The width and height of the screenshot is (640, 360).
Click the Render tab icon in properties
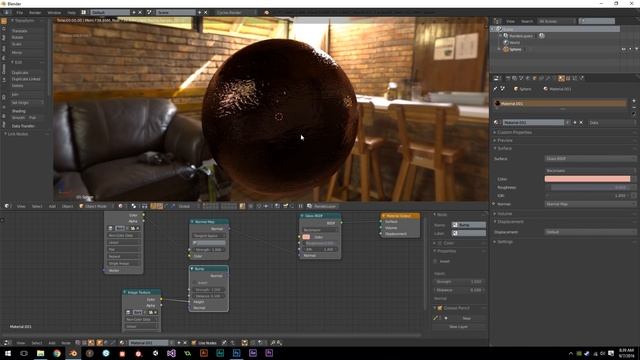pyautogui.click(x=508, y=78)
